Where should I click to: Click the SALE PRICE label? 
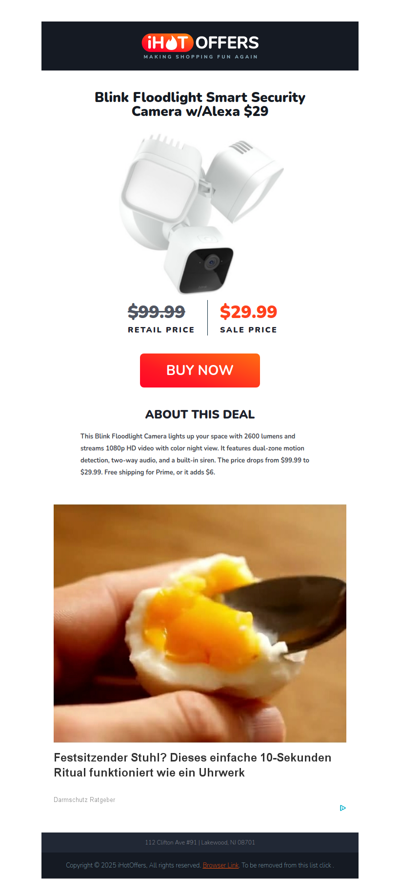[248, 330]
